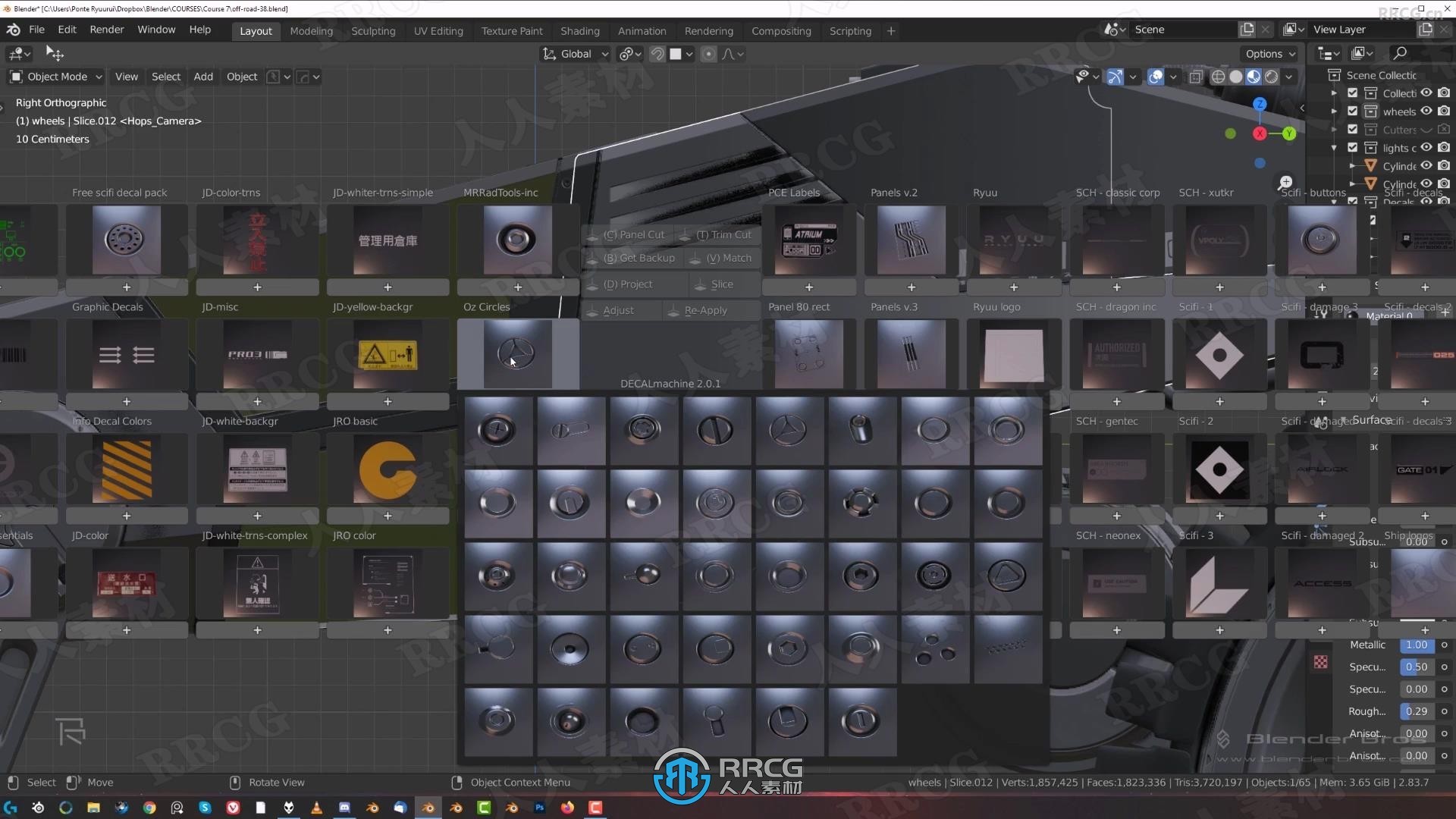Image resolution: width=1456 pixels, height=819 pixels.
Task: Switch to solid shading mode
Action: coord(1236,77)
